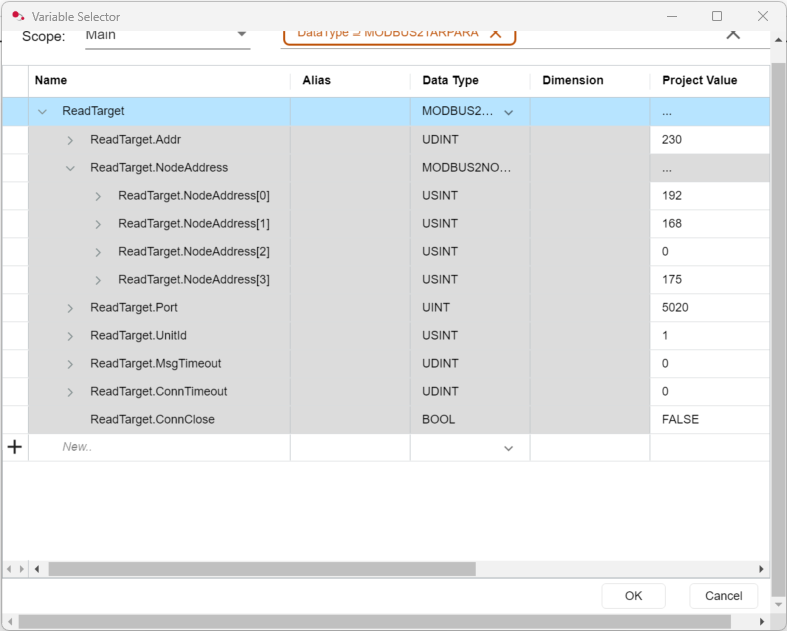Click the plus icon to add variable
Viewport: 787px width, 631px height.
pos(15,447)
